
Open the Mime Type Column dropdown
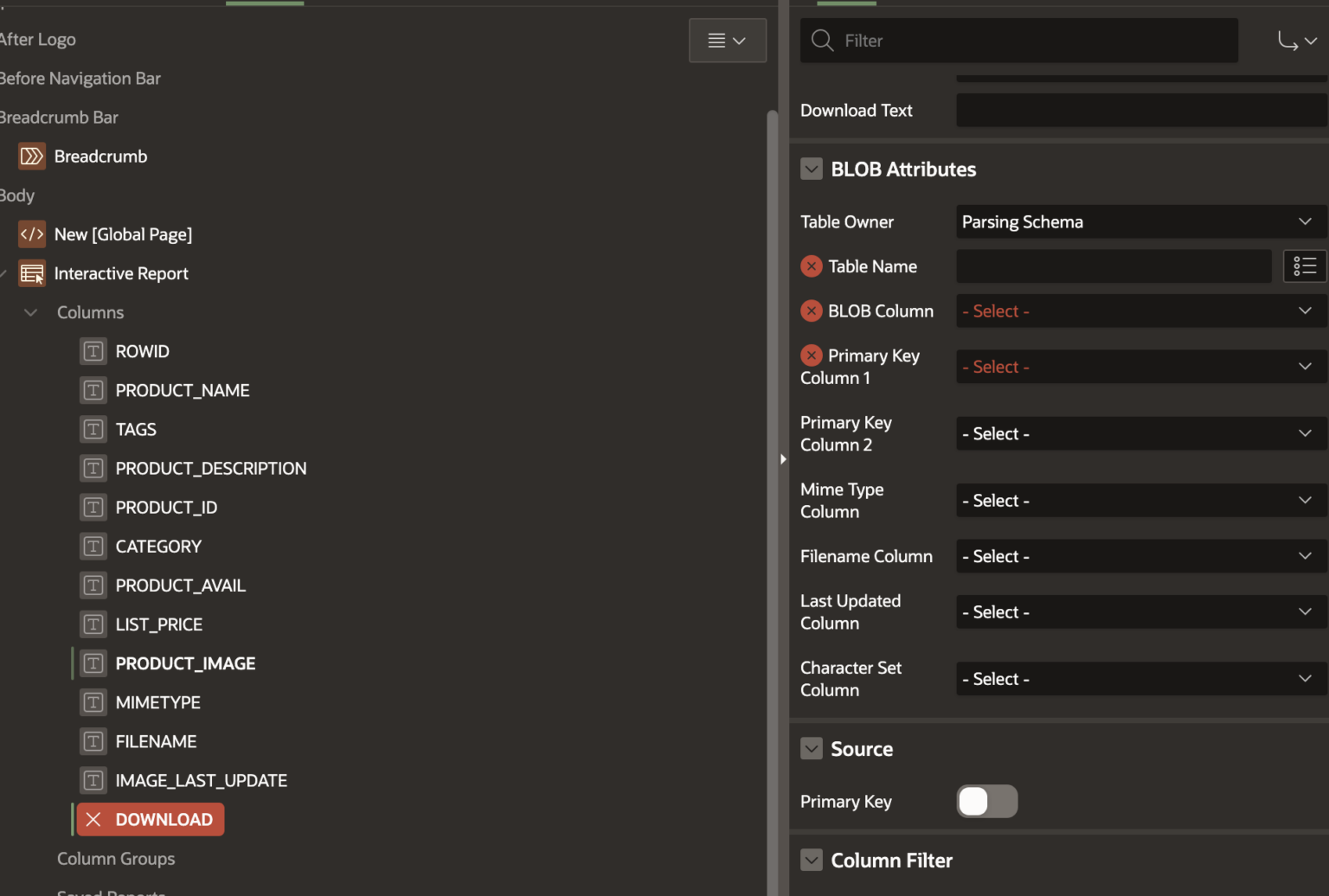[1139, 500]
